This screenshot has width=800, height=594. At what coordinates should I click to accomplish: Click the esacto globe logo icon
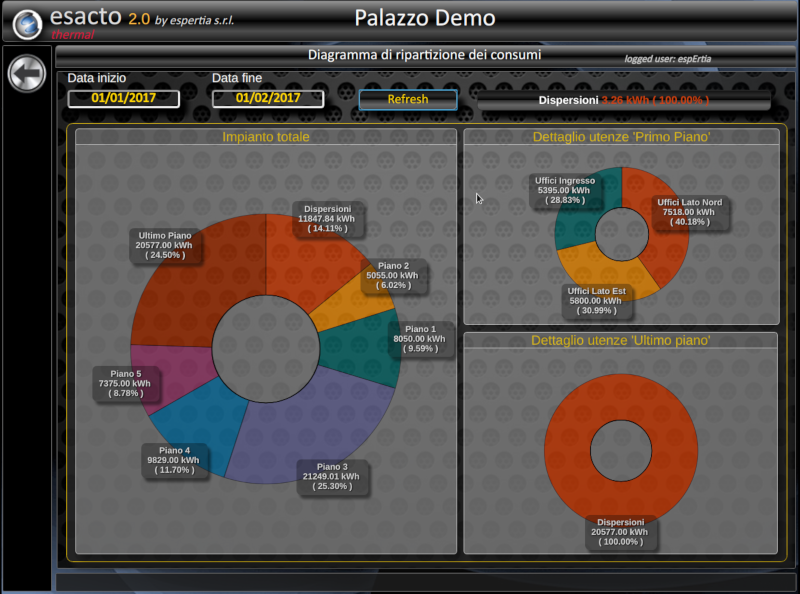tap(27, 24)
